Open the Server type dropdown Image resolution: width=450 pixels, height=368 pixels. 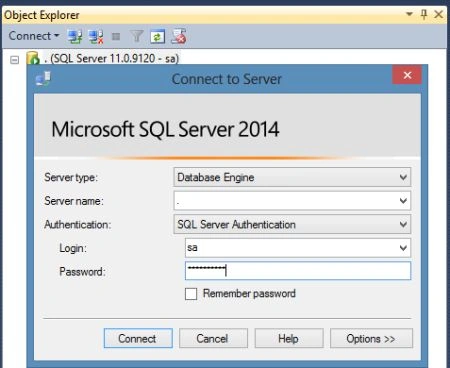coord(292,177)
